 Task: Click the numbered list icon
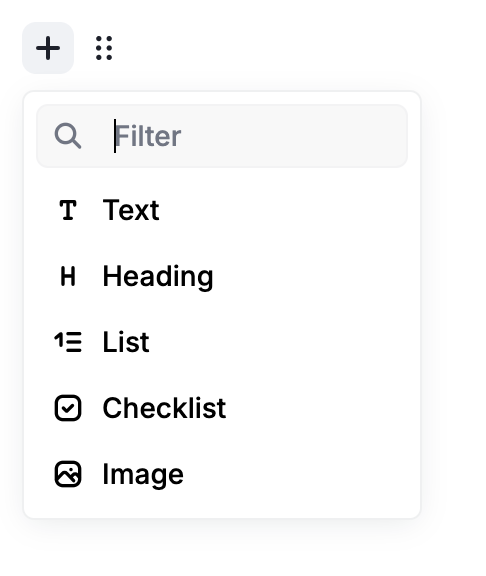click(x=68, y=342)
